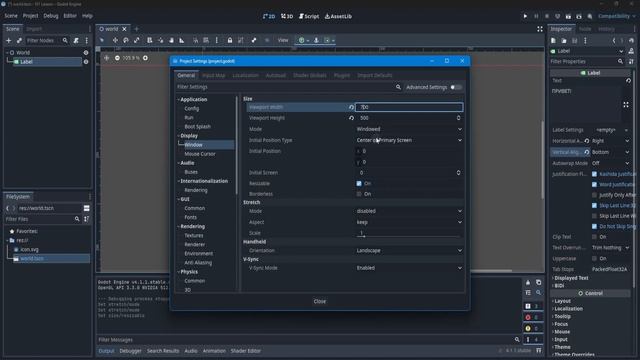This screenshot has width=640, height=360.
Task: Open V-Sync Mode dropdown
Action: click(409, 268)
